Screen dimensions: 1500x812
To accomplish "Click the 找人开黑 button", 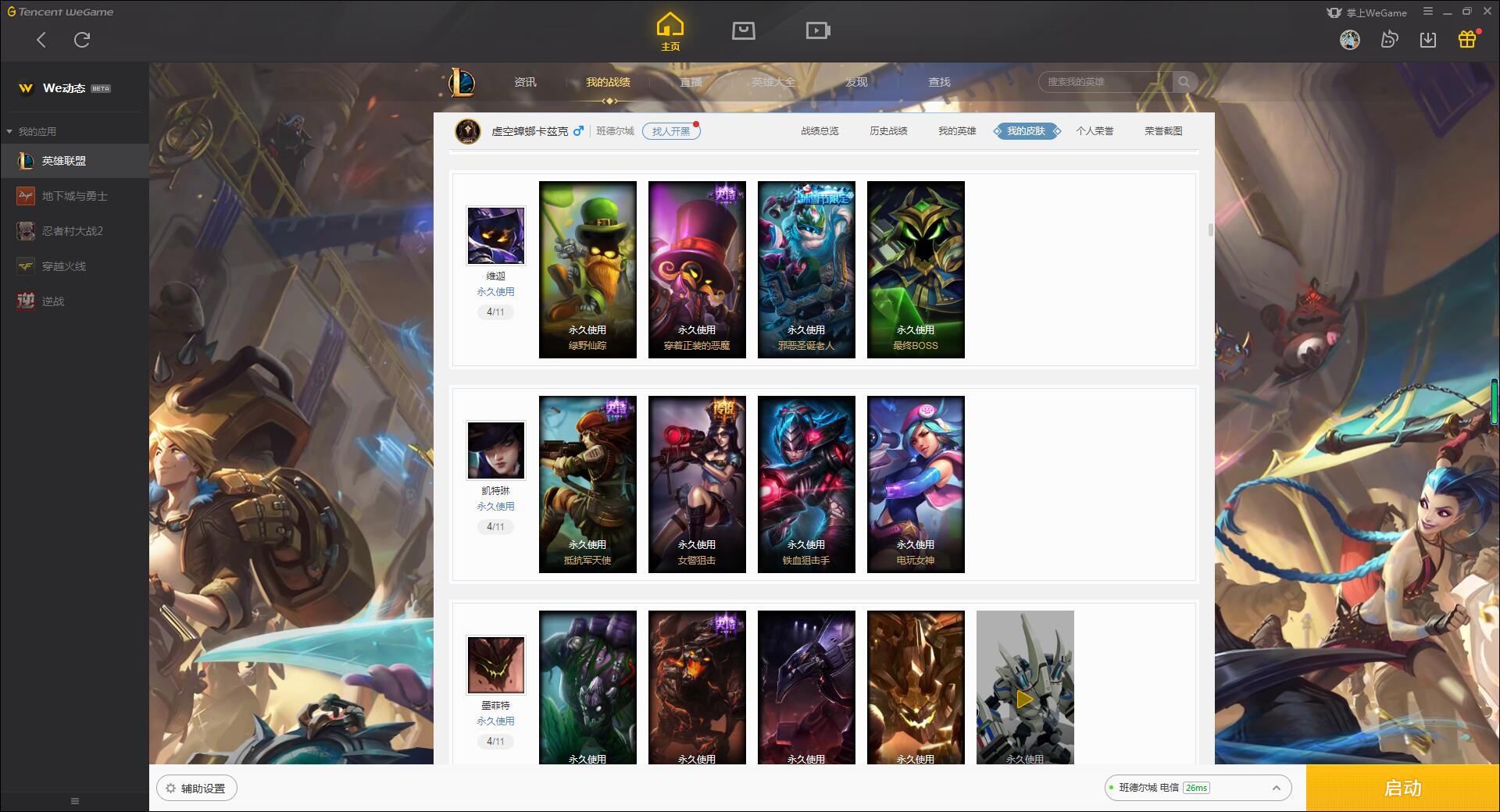I will tap(671, 131).
